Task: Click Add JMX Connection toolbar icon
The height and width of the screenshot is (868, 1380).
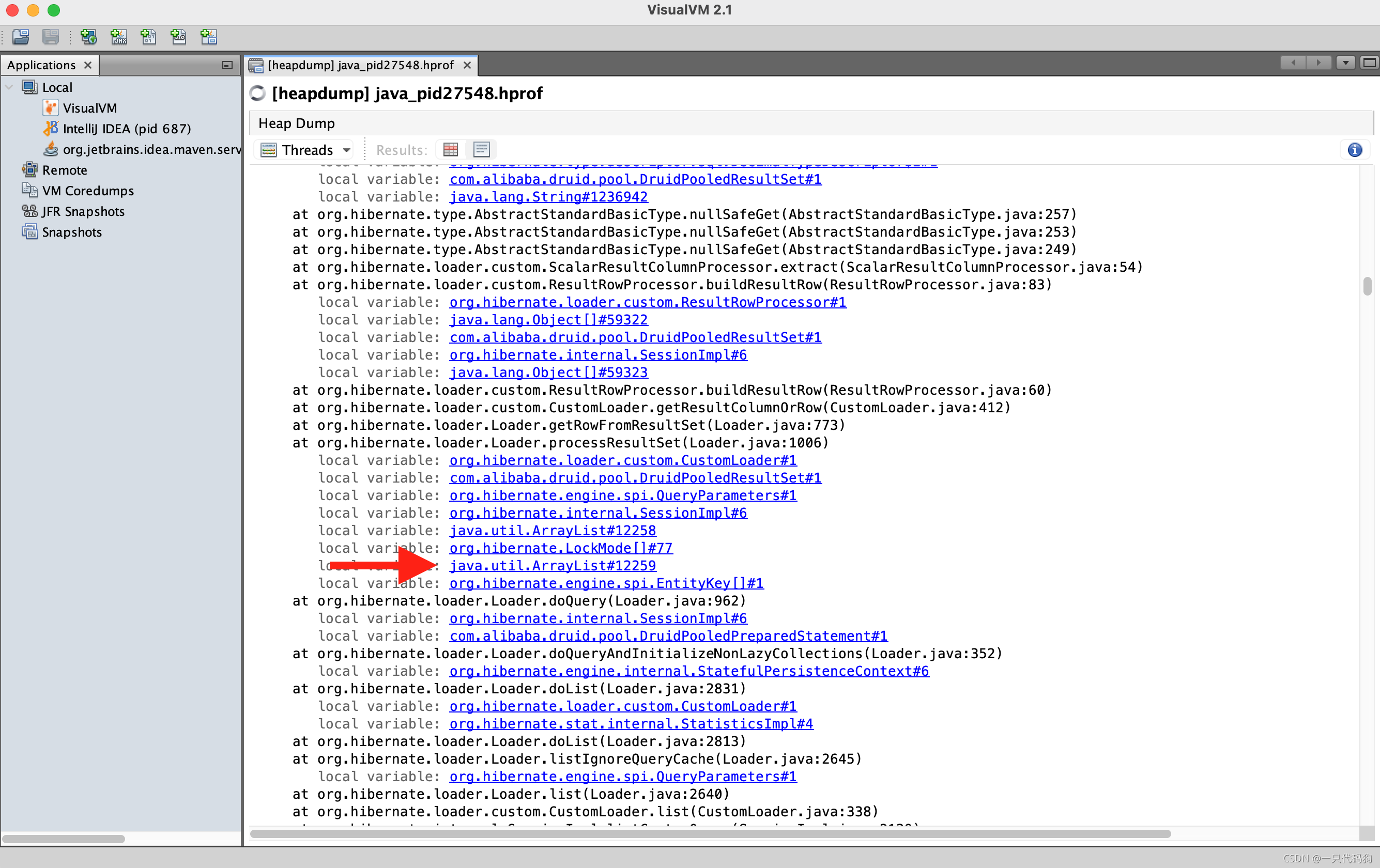Action: click(x=119, y=37)
